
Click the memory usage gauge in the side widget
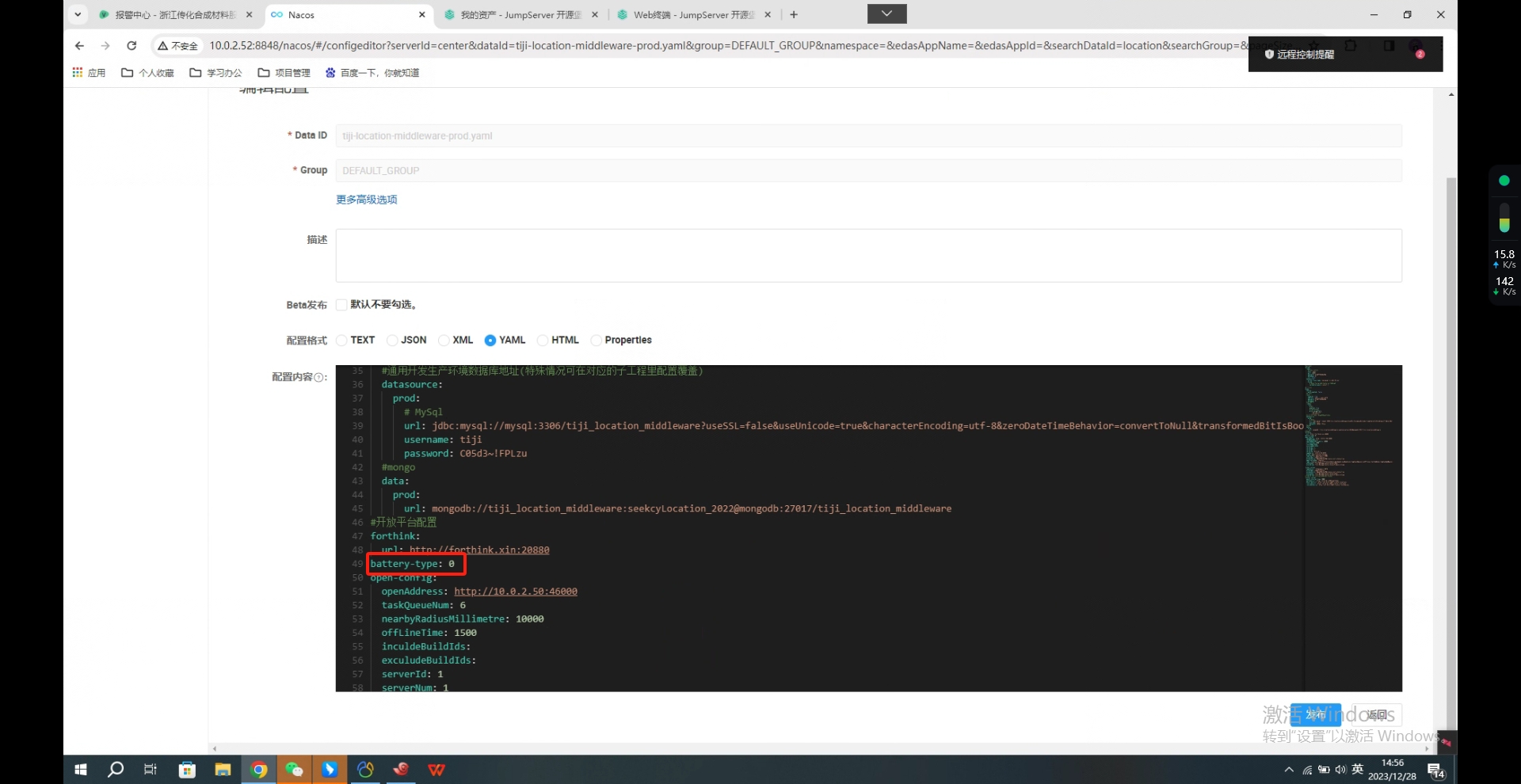point(1504,218)
